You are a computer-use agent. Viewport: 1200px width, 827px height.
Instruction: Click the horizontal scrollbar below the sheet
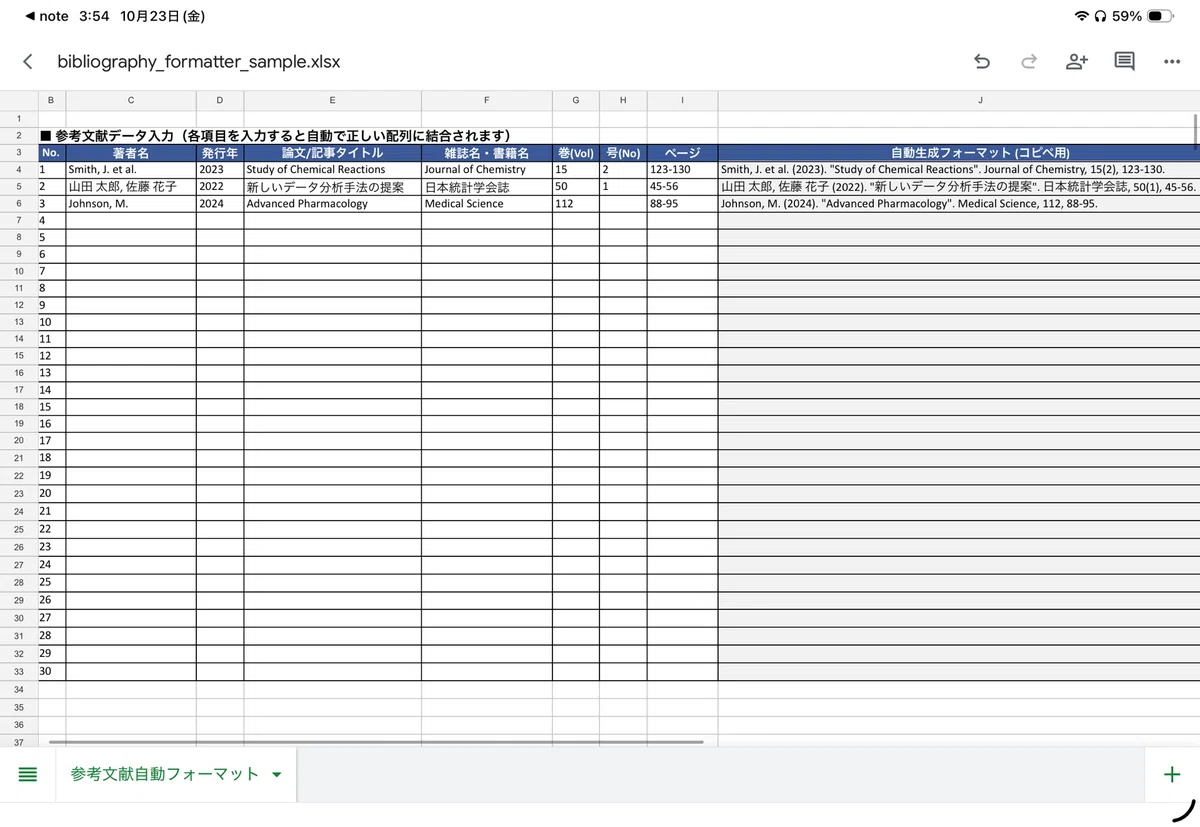click(x=375, y=742)
